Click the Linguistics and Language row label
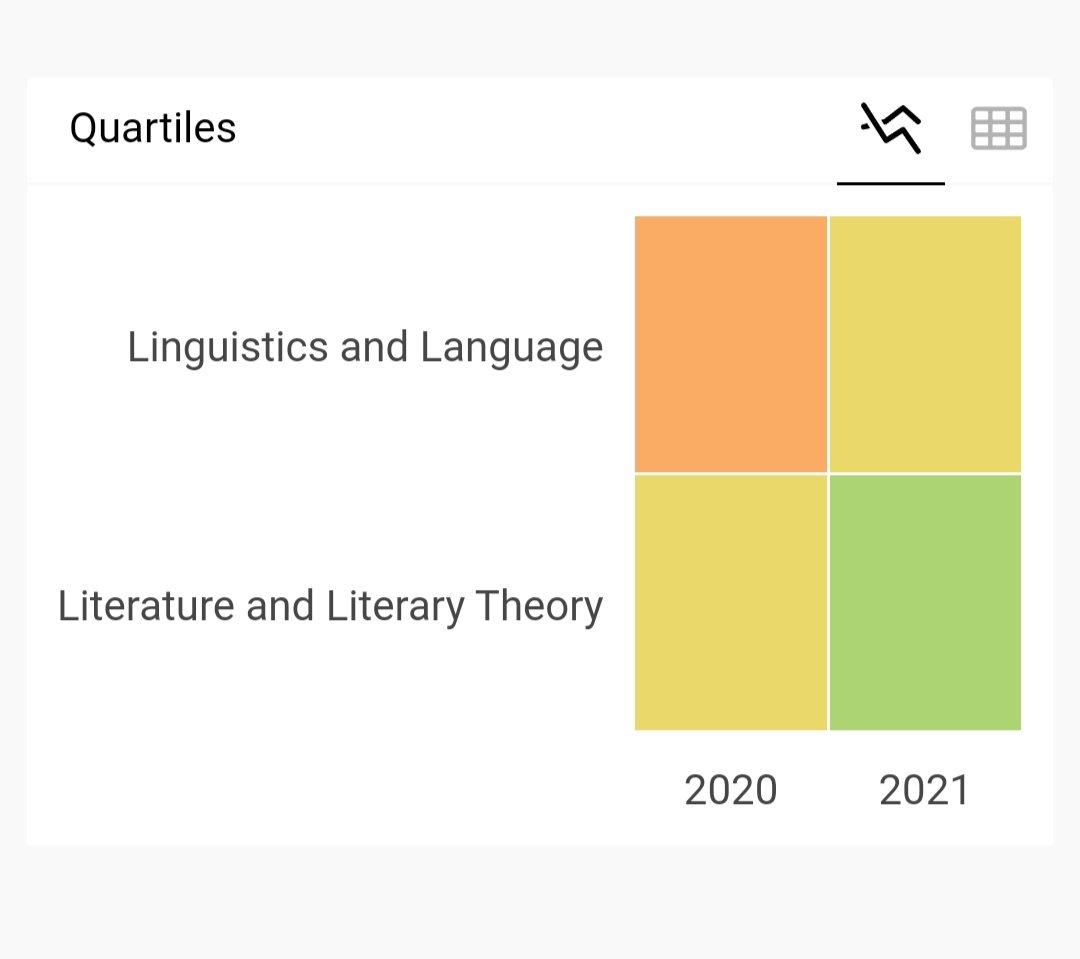The height and width of the screenshot is (959, 1080). pos(365,347)
